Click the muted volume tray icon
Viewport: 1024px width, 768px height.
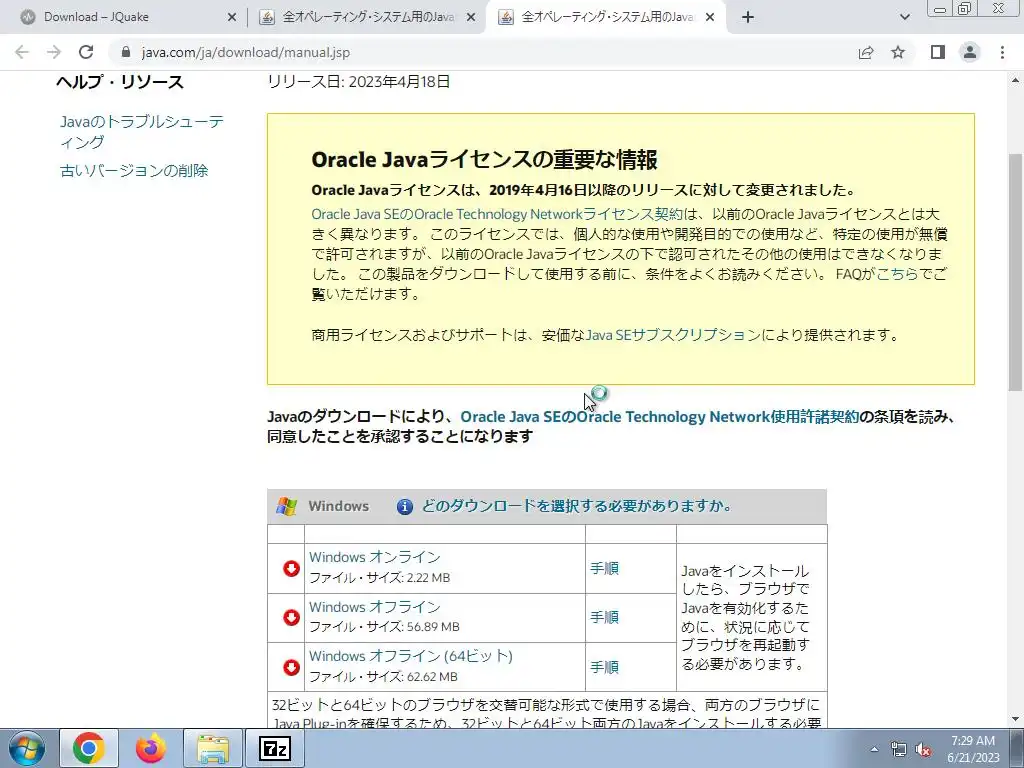coord(923,749)
